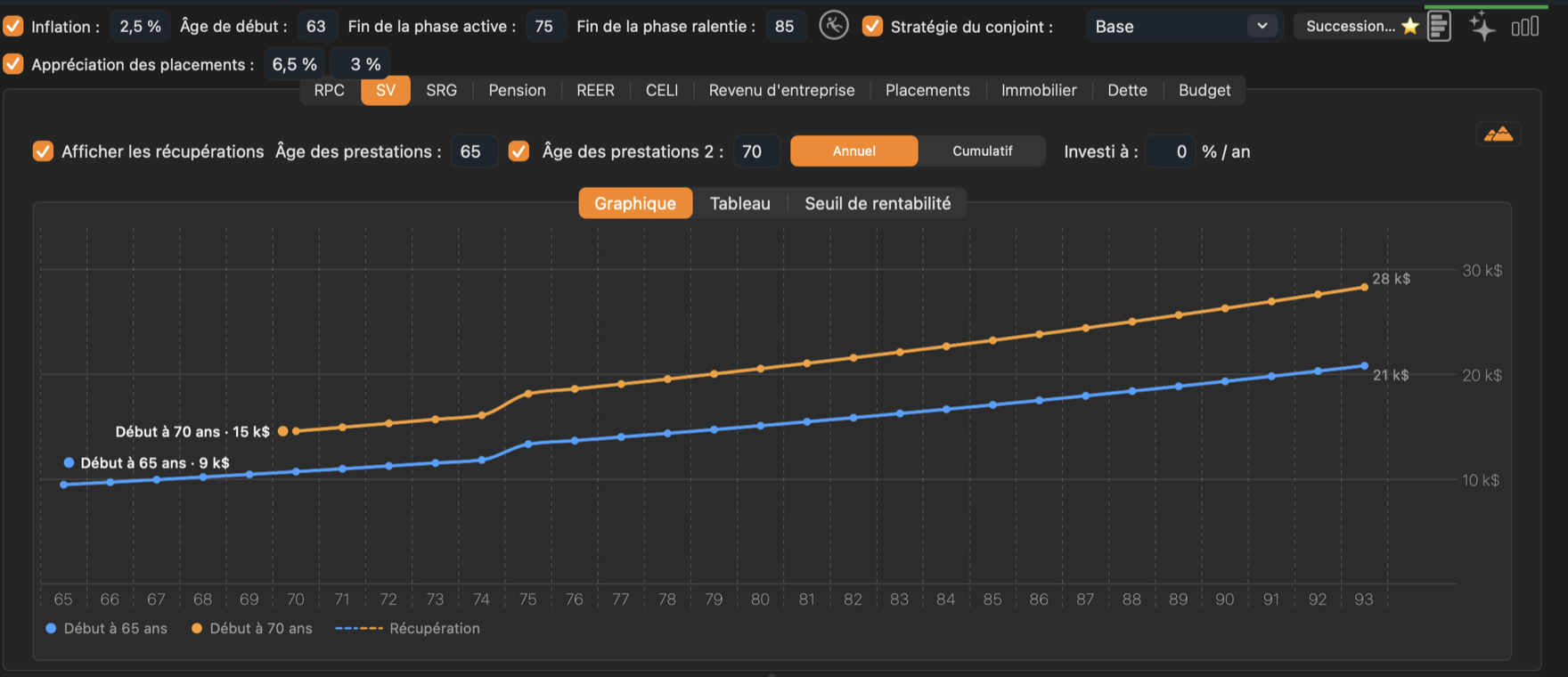
Task: Click the falling person icon
Action: [834, 26]
